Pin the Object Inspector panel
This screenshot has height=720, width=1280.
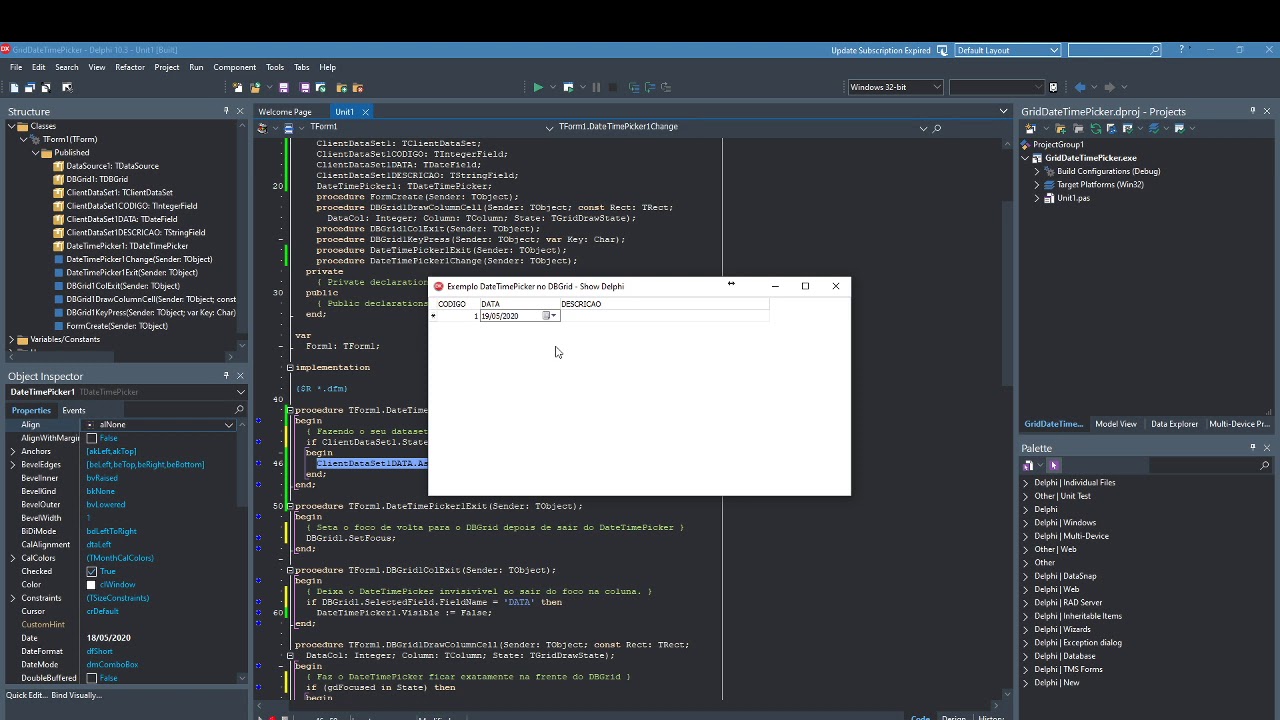tap(226, 376)
